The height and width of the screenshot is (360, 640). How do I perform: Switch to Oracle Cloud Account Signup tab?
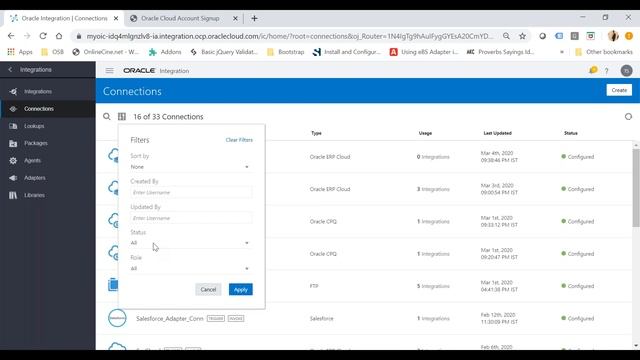(180, 18)
